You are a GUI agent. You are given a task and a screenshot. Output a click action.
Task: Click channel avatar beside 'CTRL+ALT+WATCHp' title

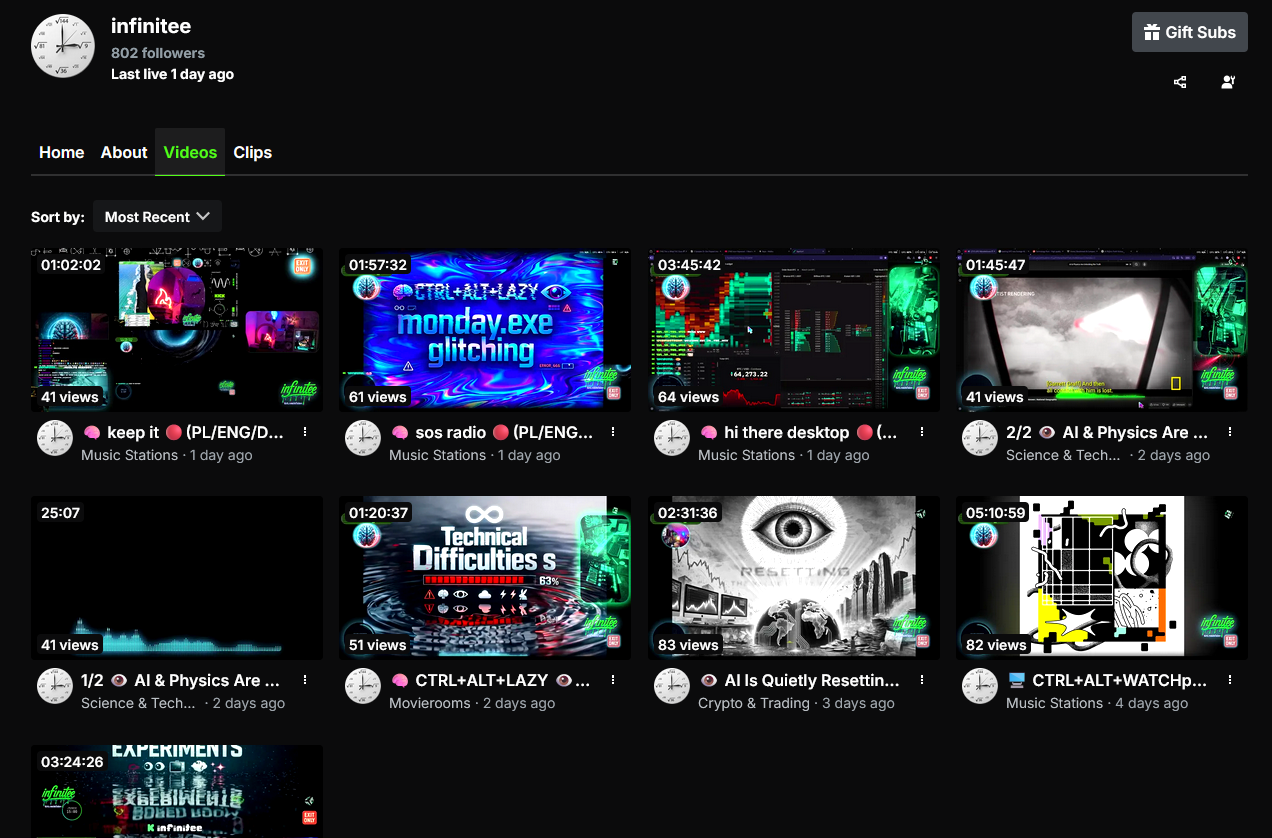tap(980, 686)
